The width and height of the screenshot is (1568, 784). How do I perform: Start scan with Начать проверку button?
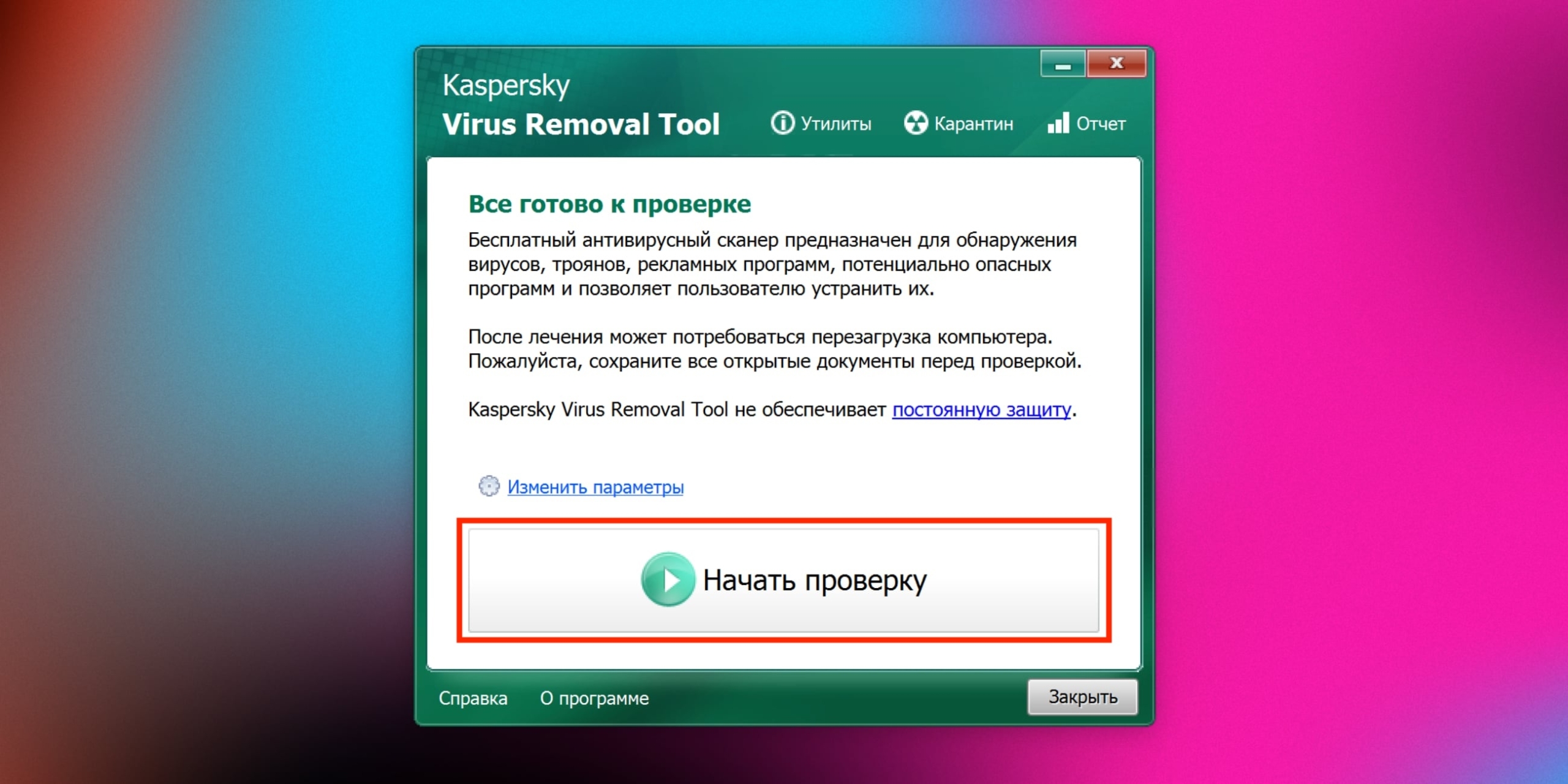pos(783,580)
